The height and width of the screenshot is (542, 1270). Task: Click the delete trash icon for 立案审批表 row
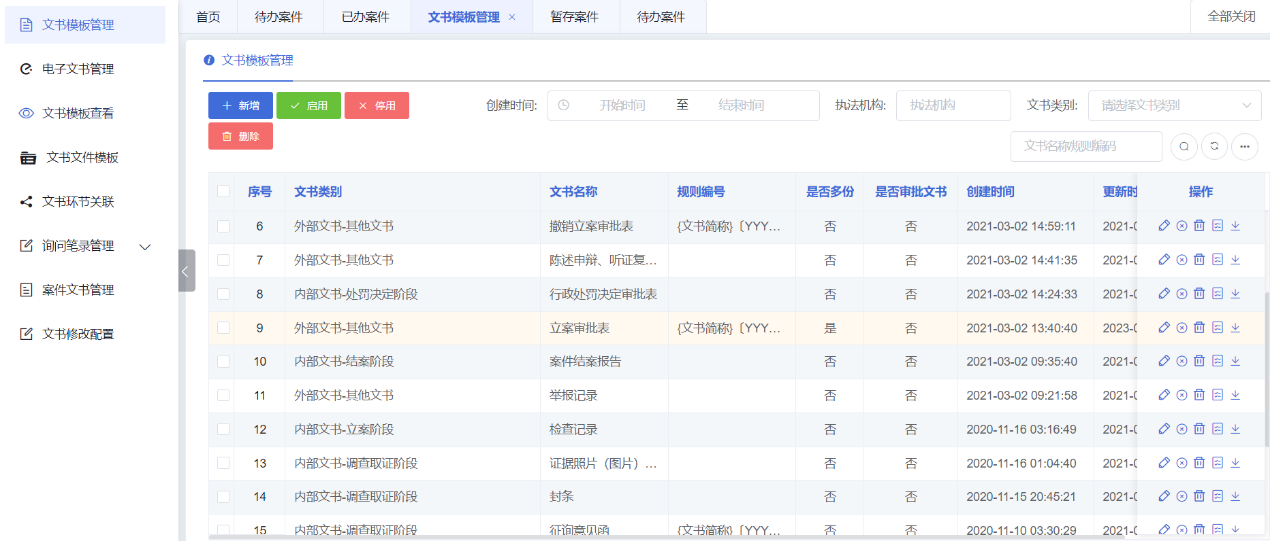[x=1199, y=328]
